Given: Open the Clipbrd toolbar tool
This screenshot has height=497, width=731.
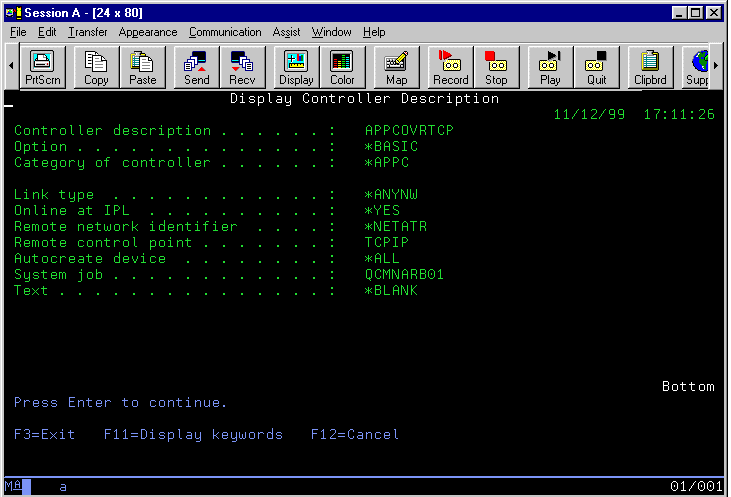Looking at the screenshot, I should [650, 68].
